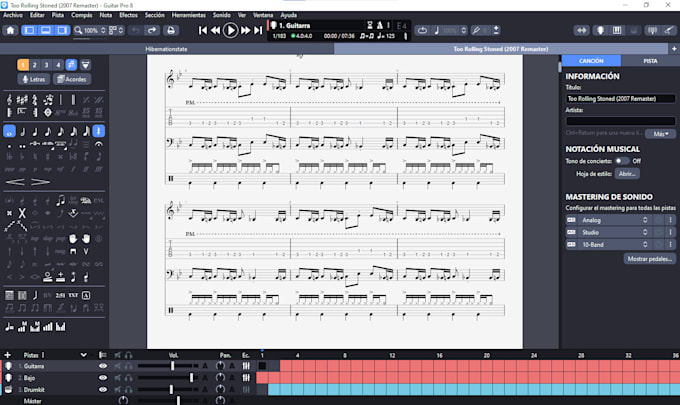Click the Guitarra track instrument icon

point(8,366)
